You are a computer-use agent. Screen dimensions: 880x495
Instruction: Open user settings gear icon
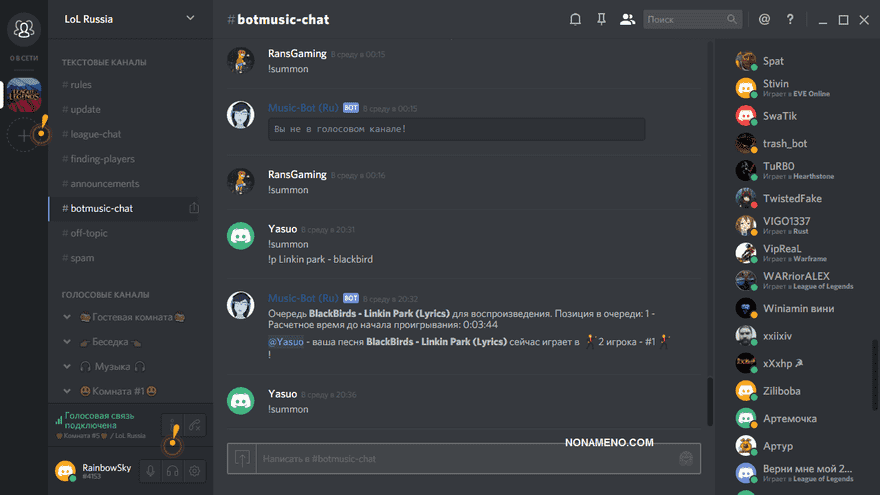(x=194, y=471)
